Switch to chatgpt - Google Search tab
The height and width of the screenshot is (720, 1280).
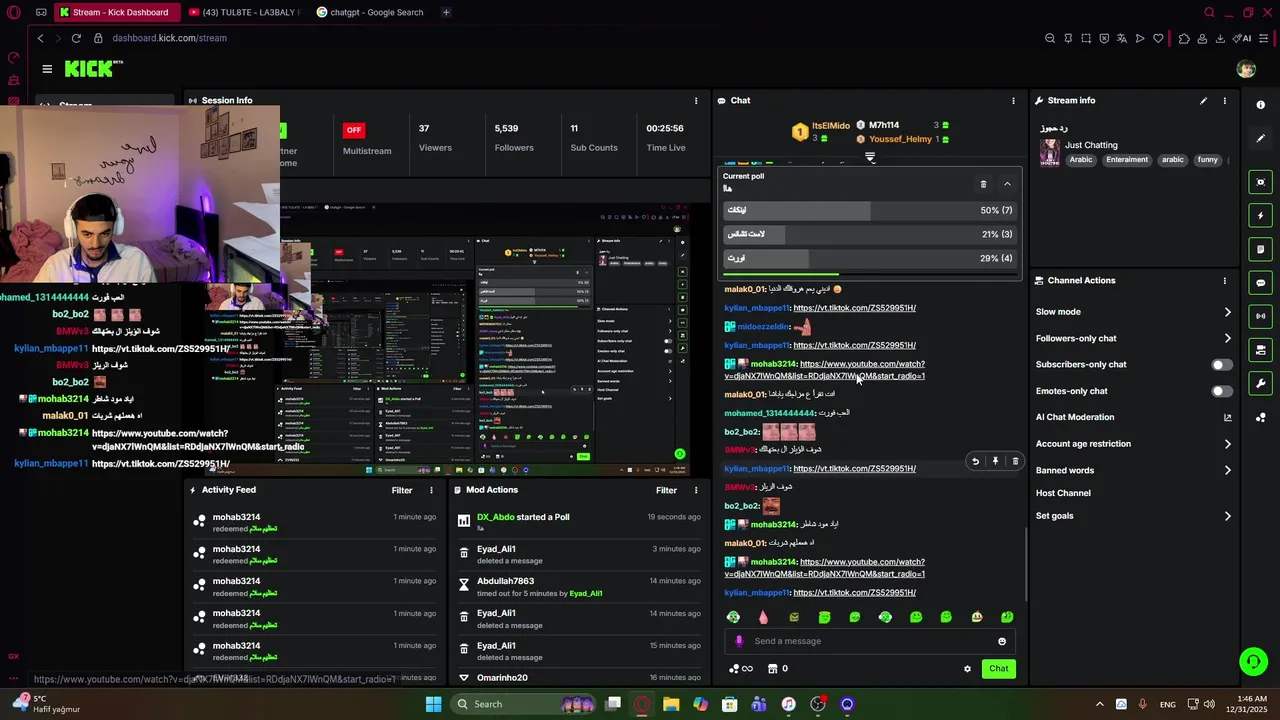click(370, 12)
